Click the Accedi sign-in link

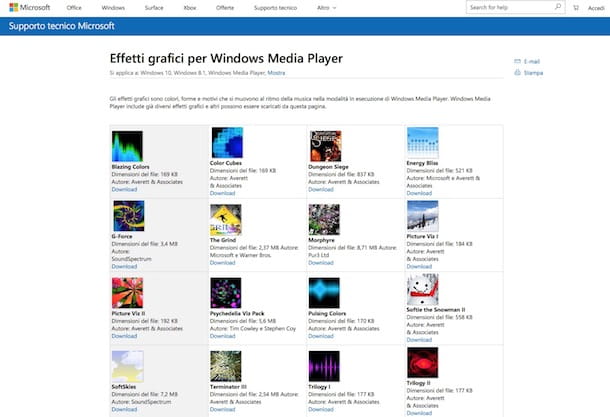pyautogui.click(x=596, y=8)
